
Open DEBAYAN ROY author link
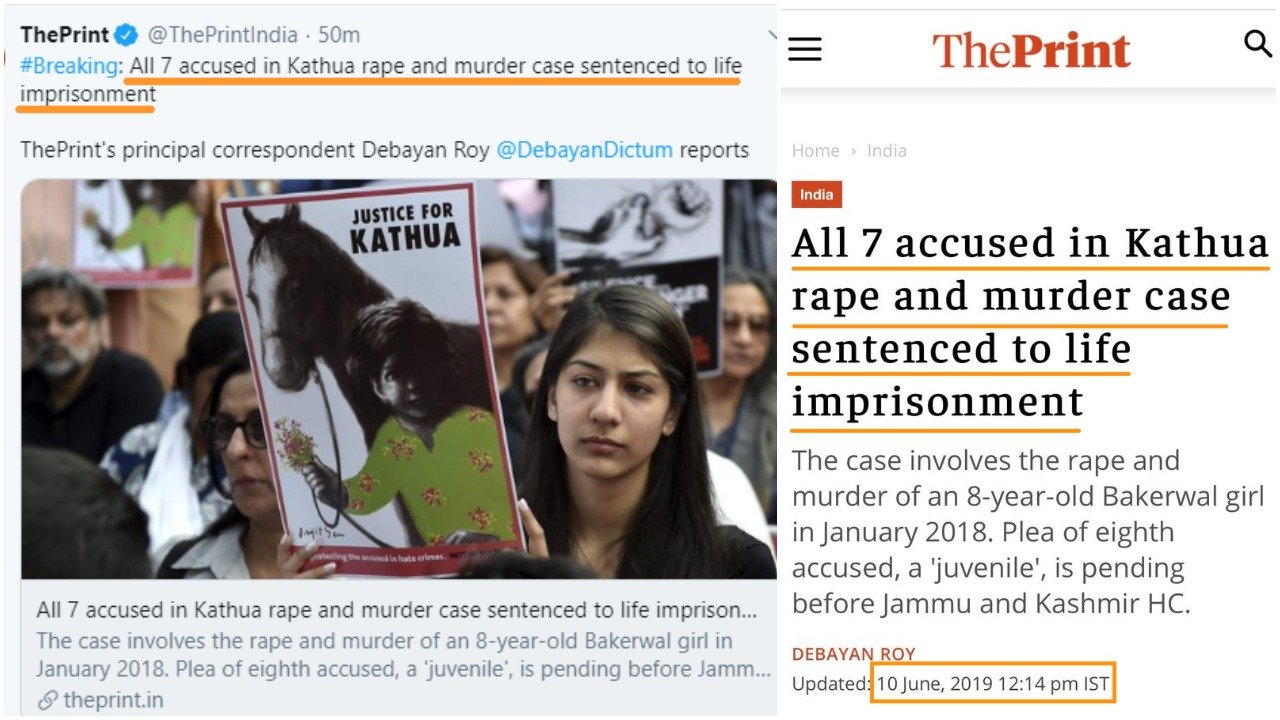click(x=853, y=654)
